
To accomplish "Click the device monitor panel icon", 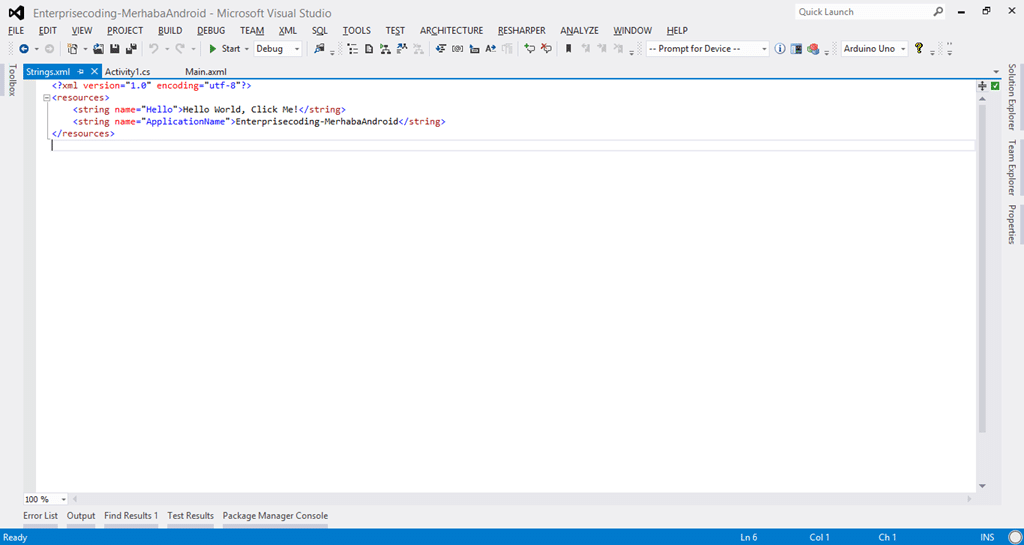I will click(x=796, y=49).
